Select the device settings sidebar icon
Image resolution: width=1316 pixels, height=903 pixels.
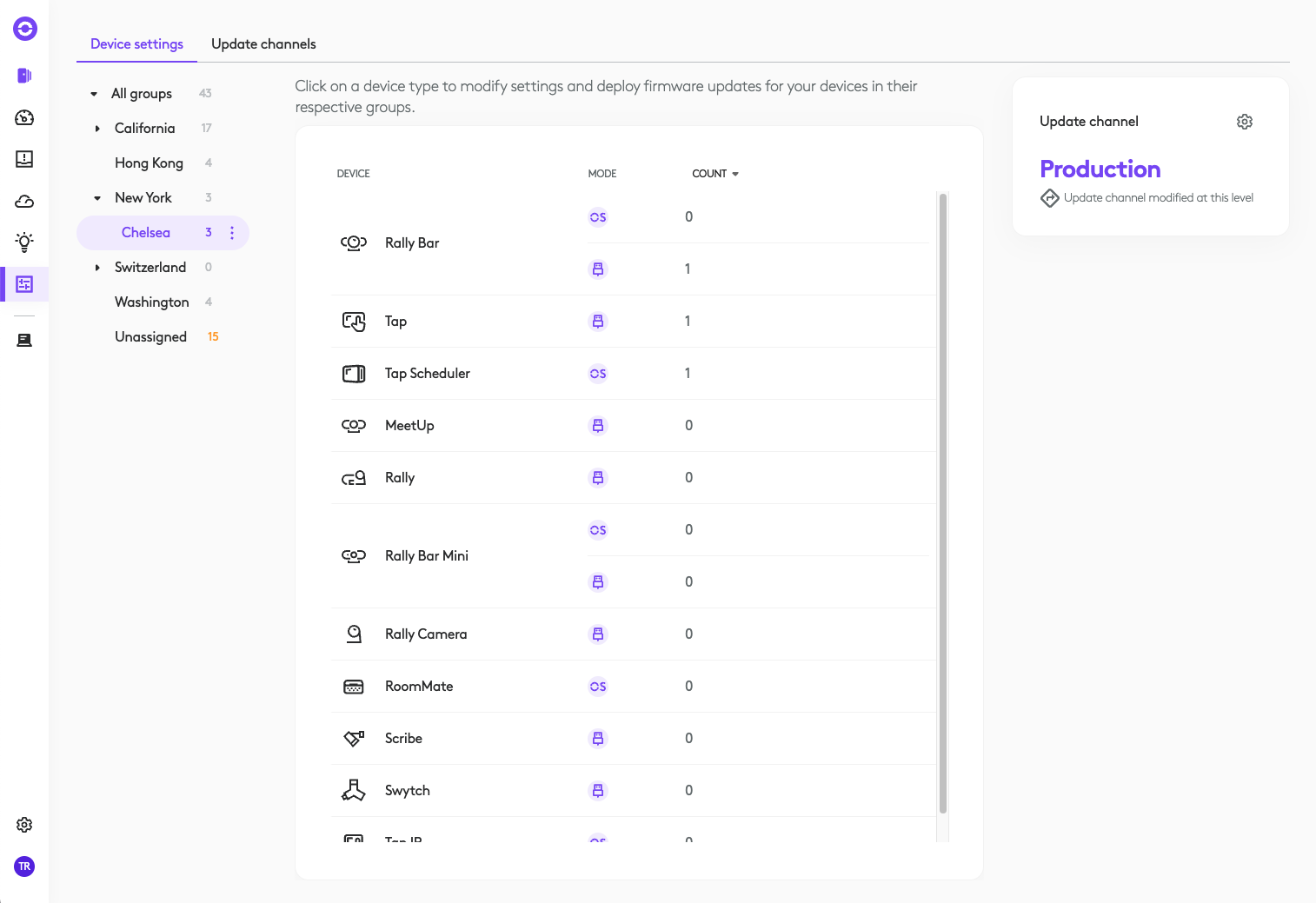coord(24,284)
